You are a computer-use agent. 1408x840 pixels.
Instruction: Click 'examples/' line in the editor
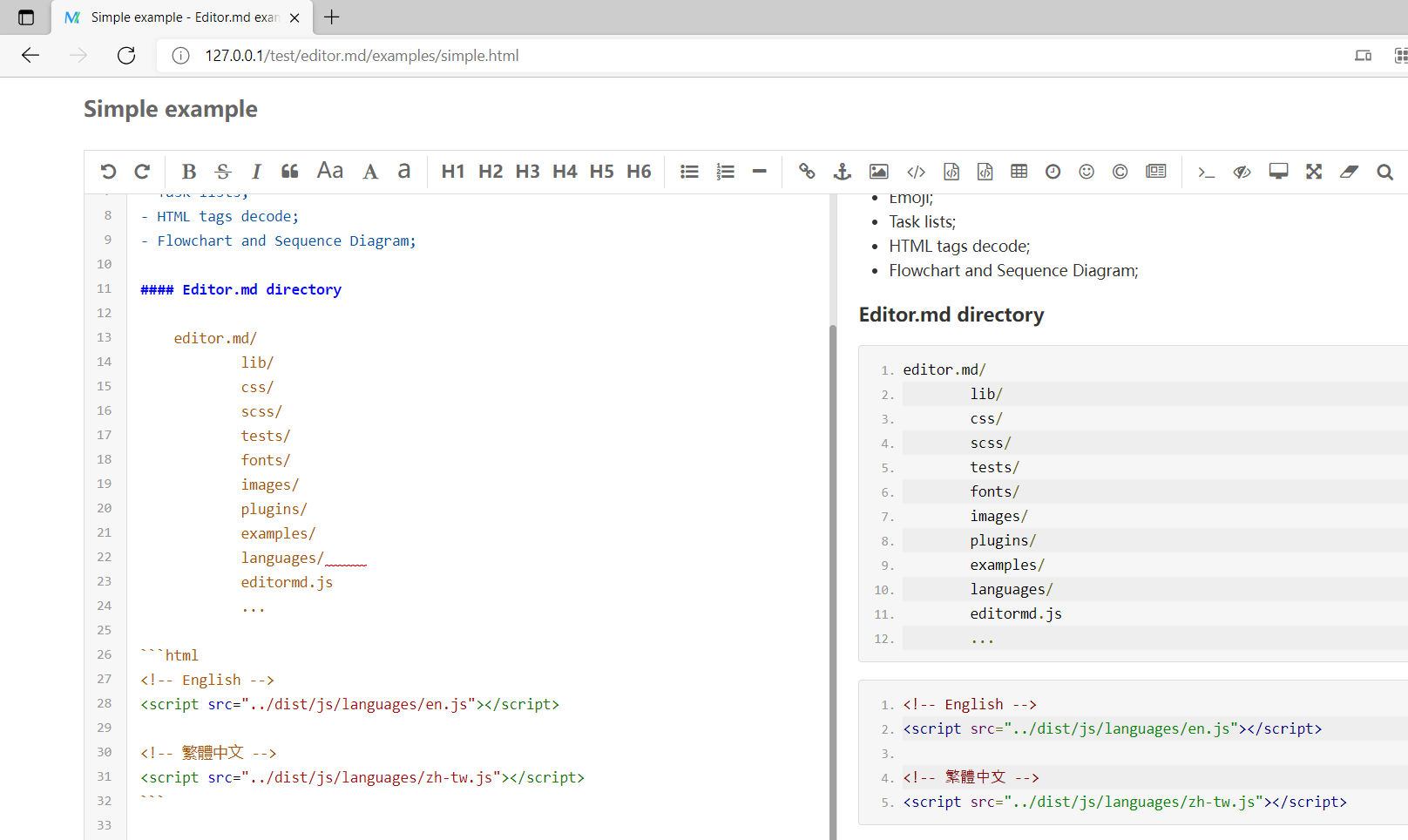click(278, 533)
